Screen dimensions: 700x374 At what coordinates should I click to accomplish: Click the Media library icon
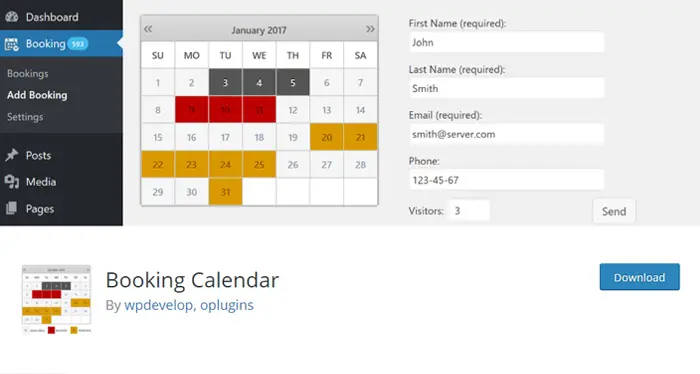pos(12,182)
